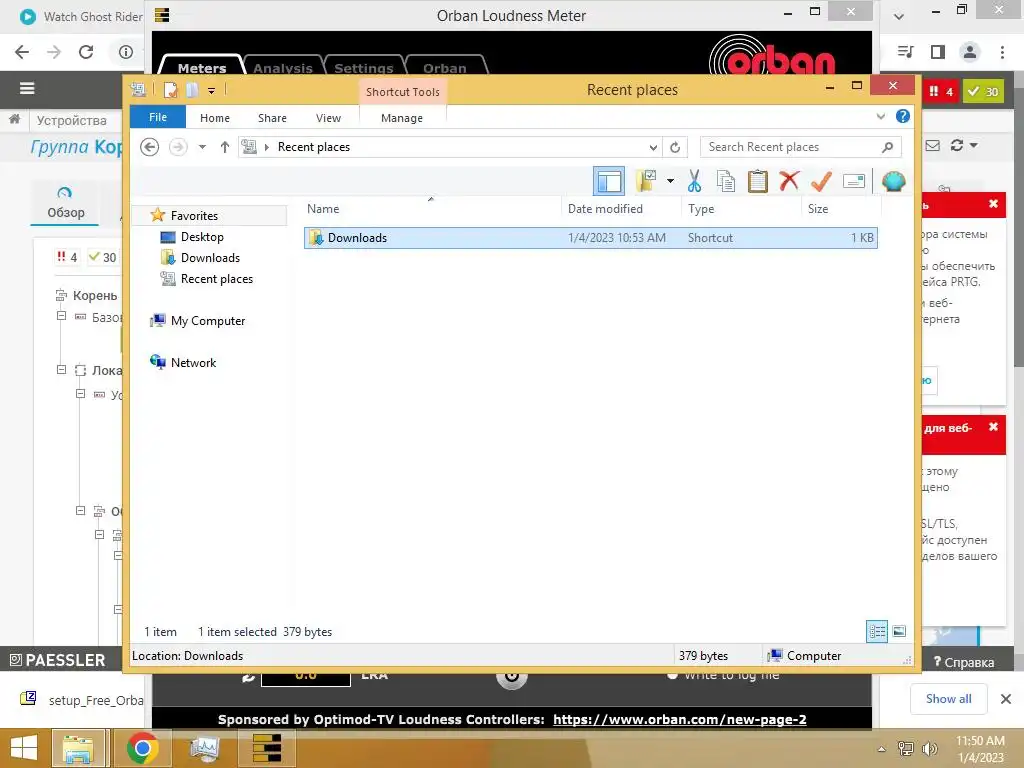Click green badge showing 30 in PRTG header
Screen dimensions: 1024x768
pos(984,91)
